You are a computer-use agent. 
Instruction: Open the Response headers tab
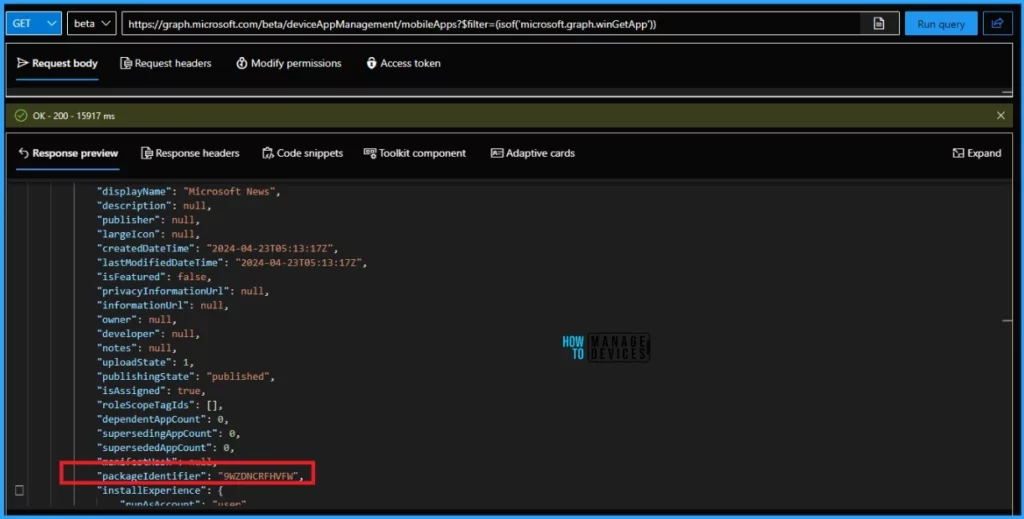click(190, 153)
